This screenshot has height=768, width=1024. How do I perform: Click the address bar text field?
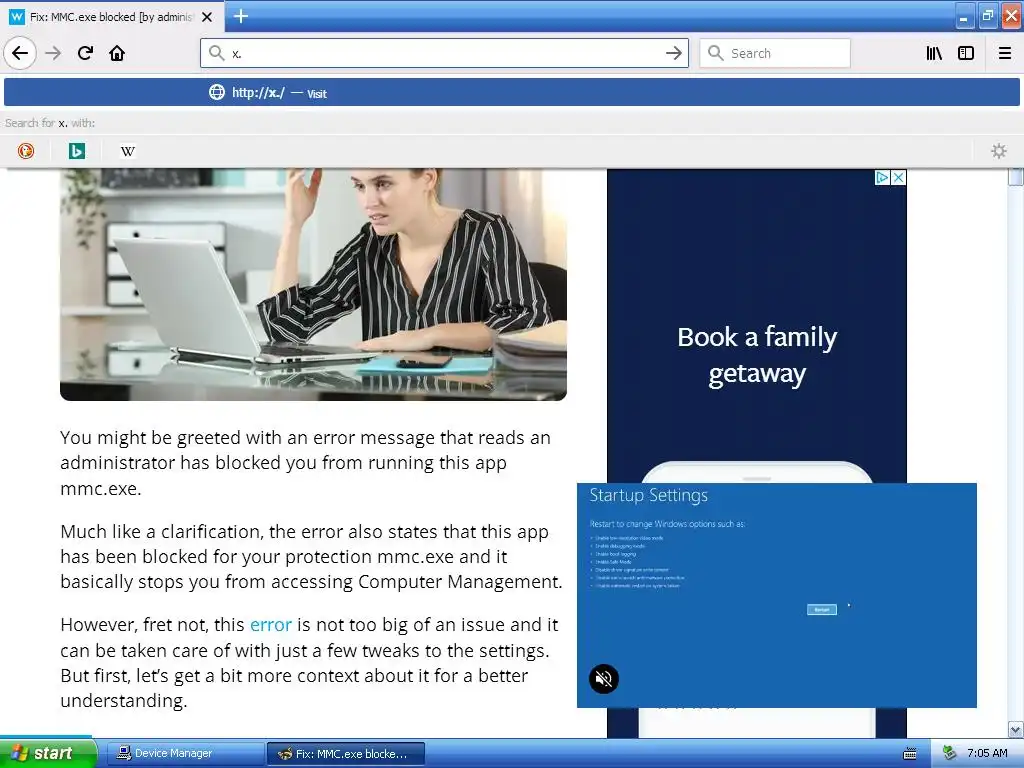click(x=444, y=53)
